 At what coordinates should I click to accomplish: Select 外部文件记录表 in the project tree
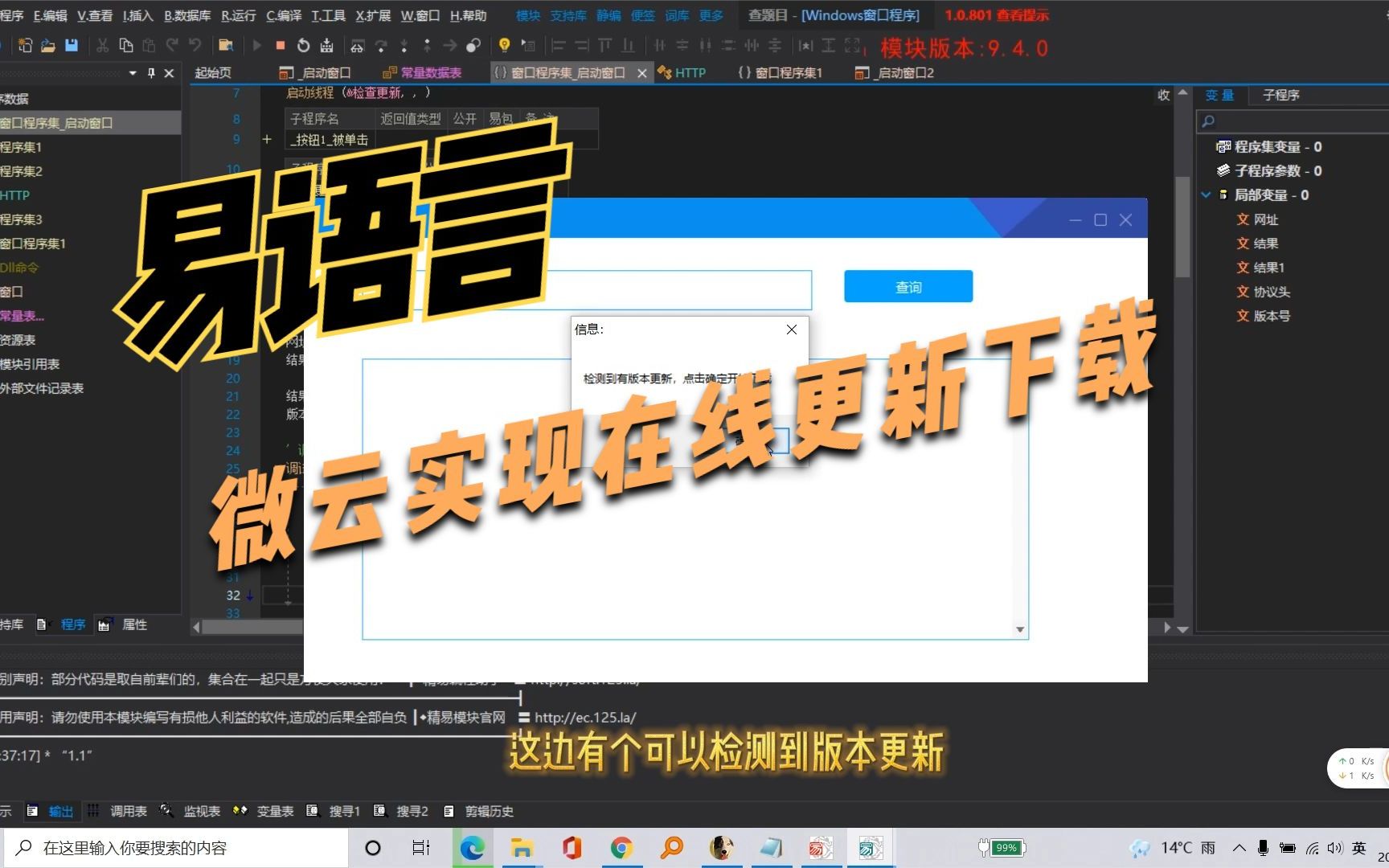[42, 388]
